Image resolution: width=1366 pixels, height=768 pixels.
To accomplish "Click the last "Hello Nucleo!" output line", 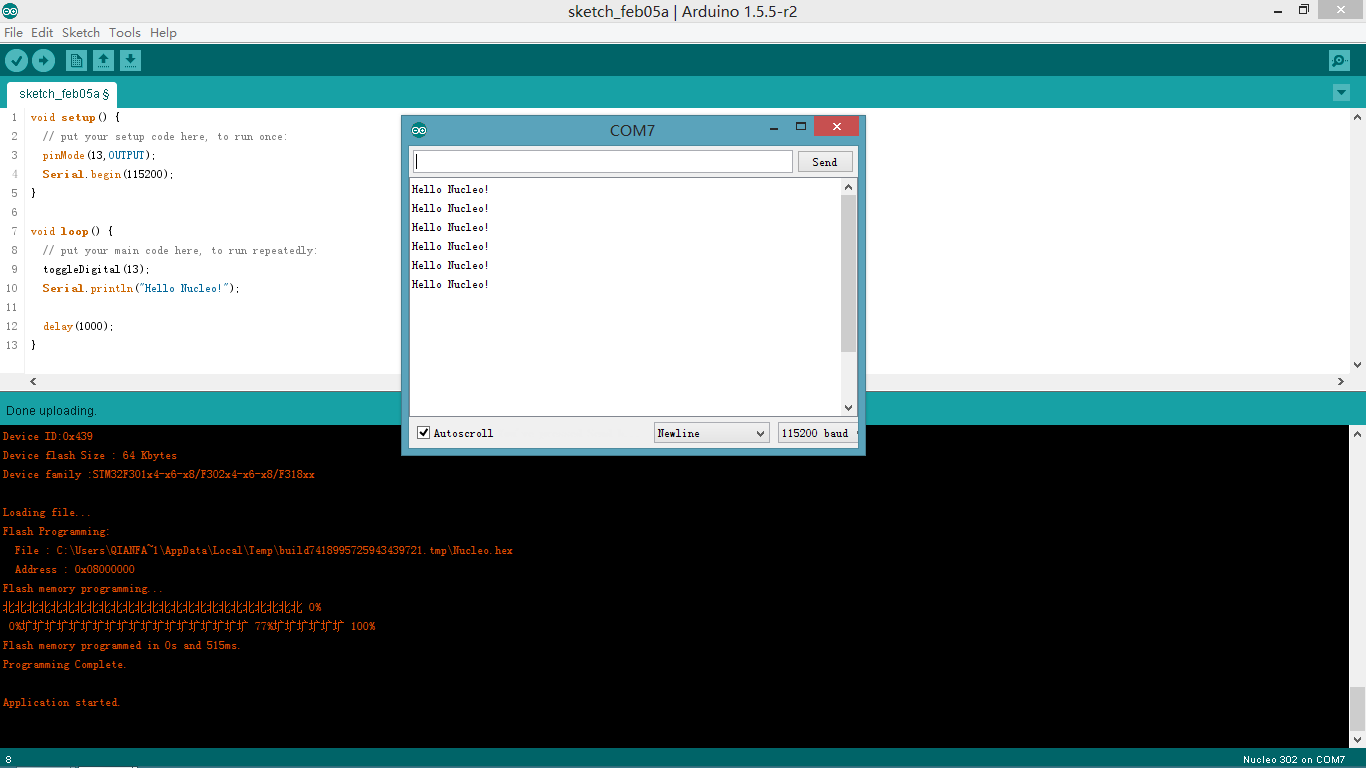I will coord(450,284).
